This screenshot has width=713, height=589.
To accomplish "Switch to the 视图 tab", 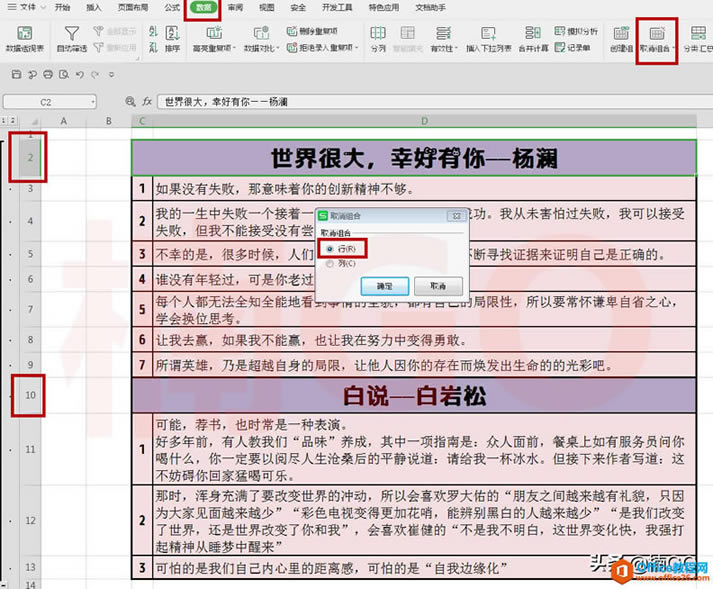I will (x=266, y=7).
